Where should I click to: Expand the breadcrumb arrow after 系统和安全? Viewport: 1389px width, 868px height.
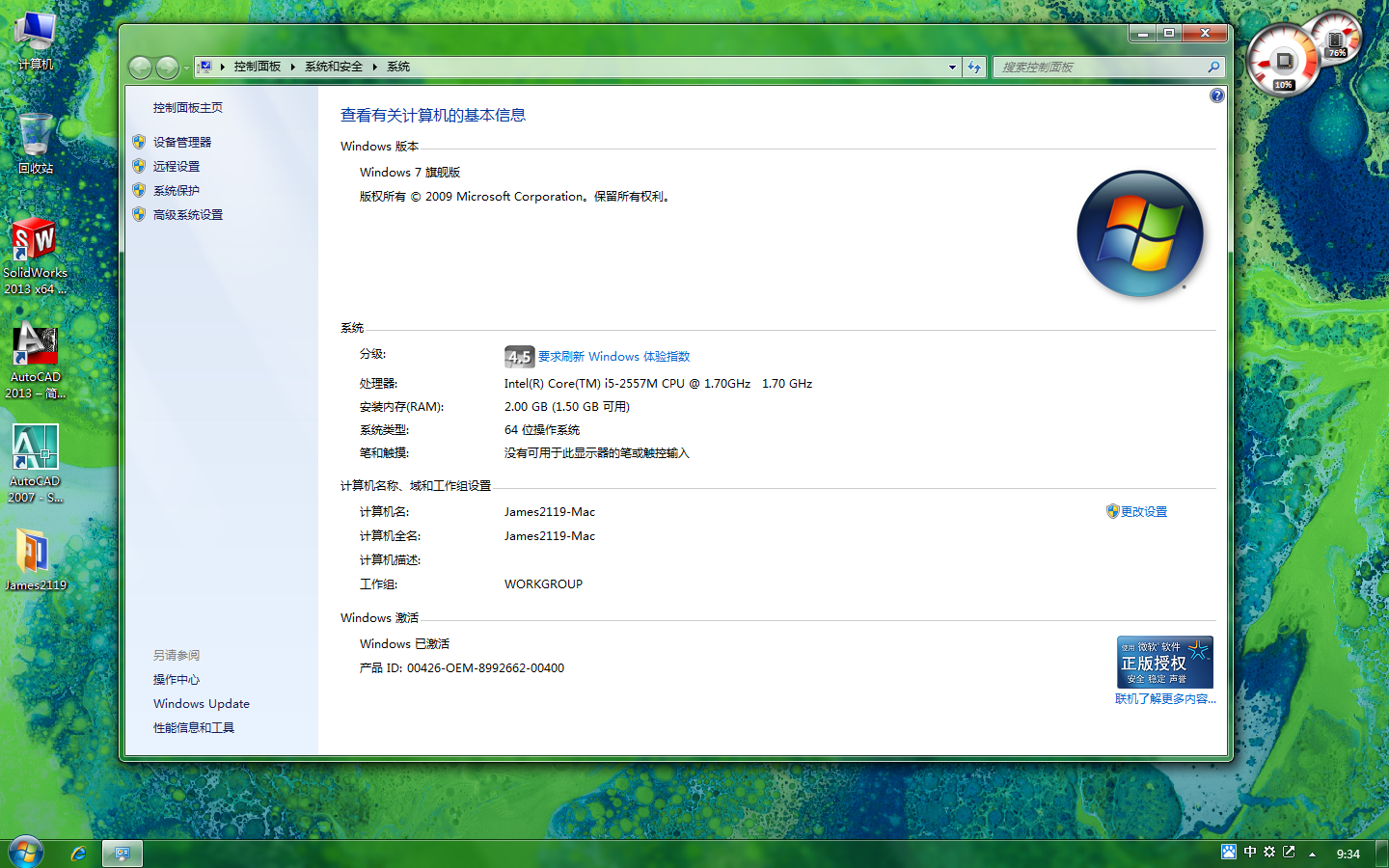click(374, 67)
